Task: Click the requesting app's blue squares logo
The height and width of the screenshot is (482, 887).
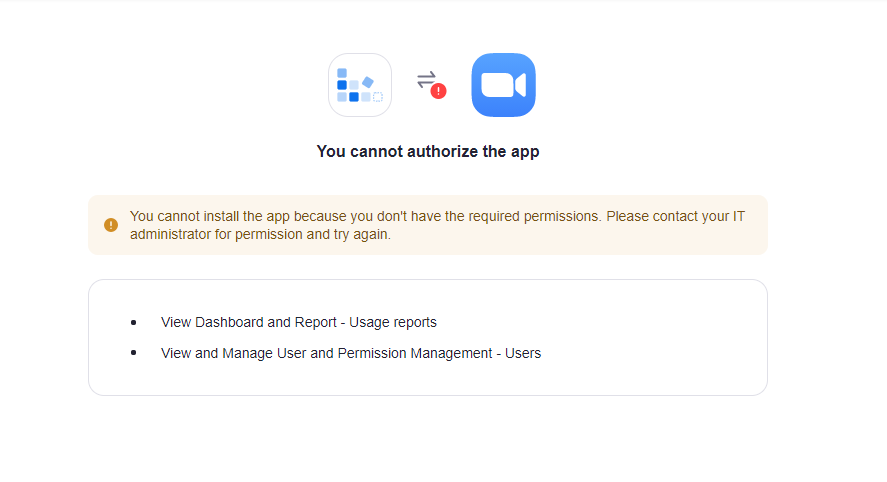Action: (x=360, y=85)
